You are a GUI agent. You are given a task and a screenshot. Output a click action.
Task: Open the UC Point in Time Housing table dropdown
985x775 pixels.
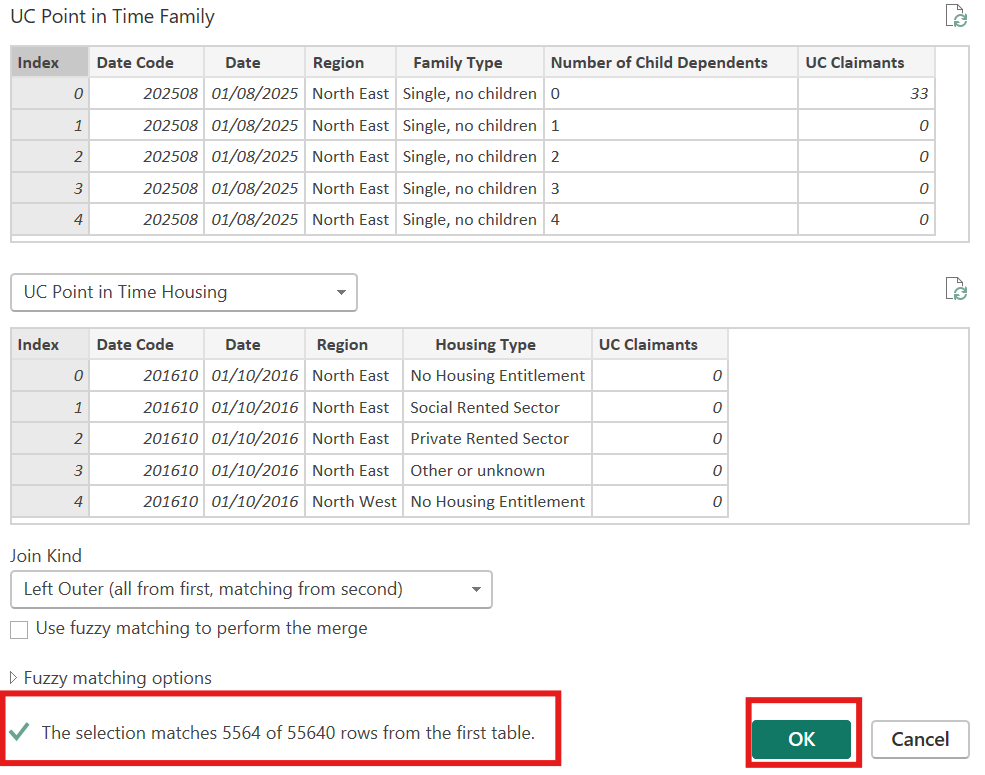183,292
